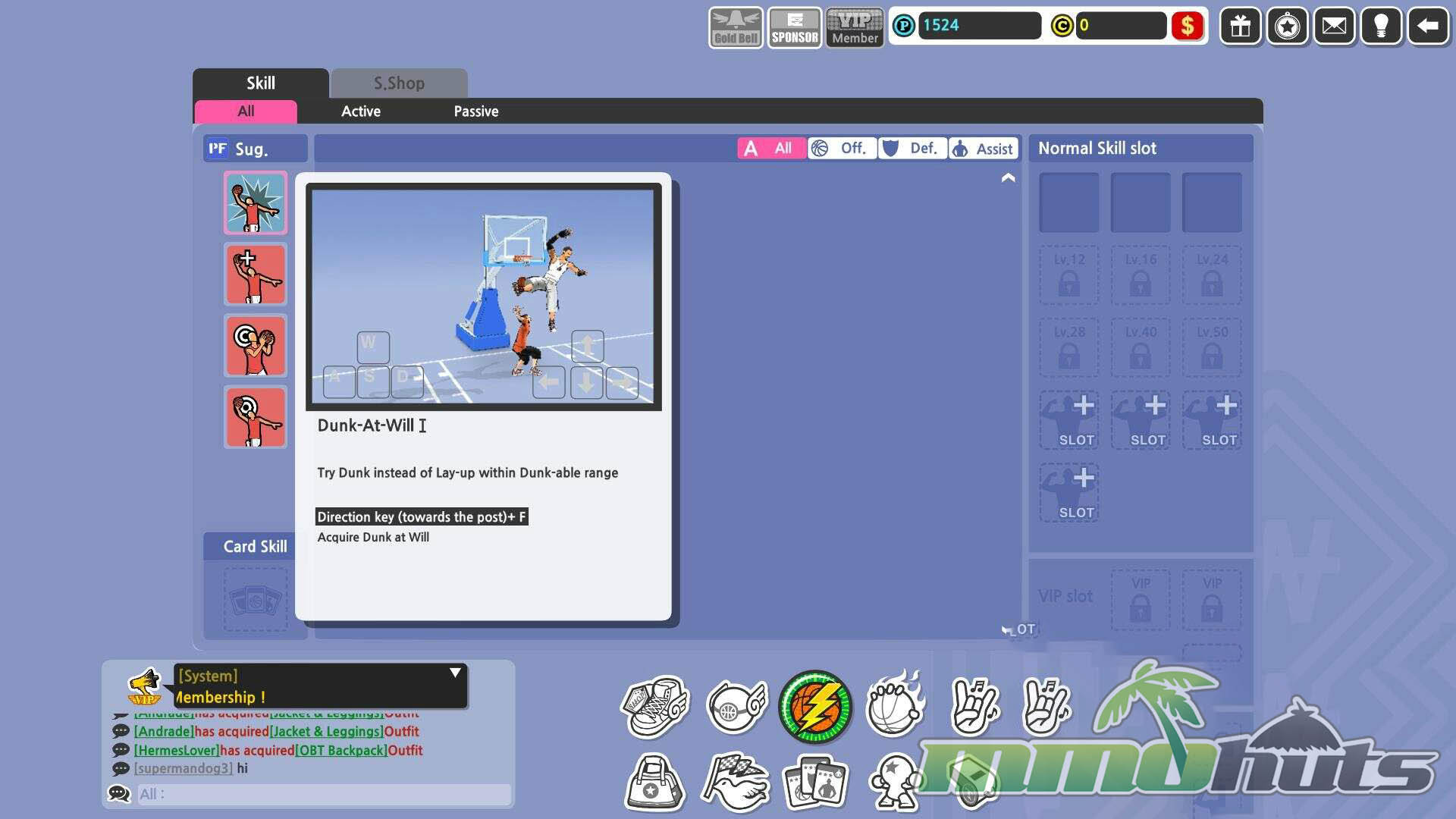Switch to the S.Shop tab
This screenshot has height=819, width=1456.
(x=399, y=83)
